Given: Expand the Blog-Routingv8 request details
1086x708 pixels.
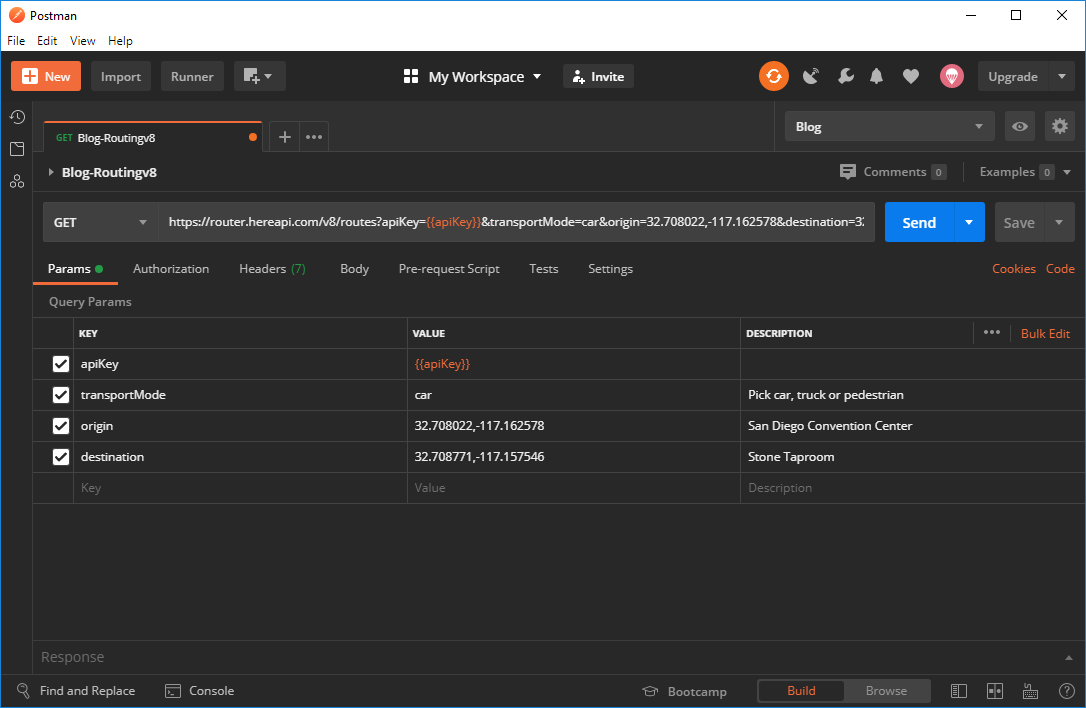Looking at the screenshot, I should (51, 172).
